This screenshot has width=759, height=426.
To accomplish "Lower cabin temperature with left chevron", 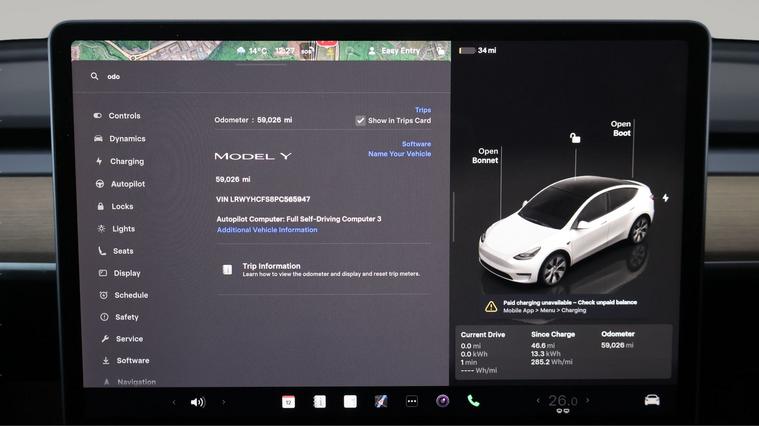I will 538,401.
